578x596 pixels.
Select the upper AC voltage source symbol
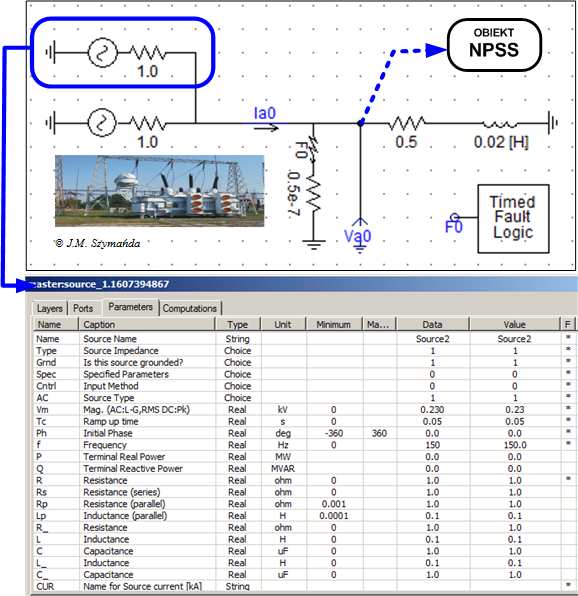[102, 52]
